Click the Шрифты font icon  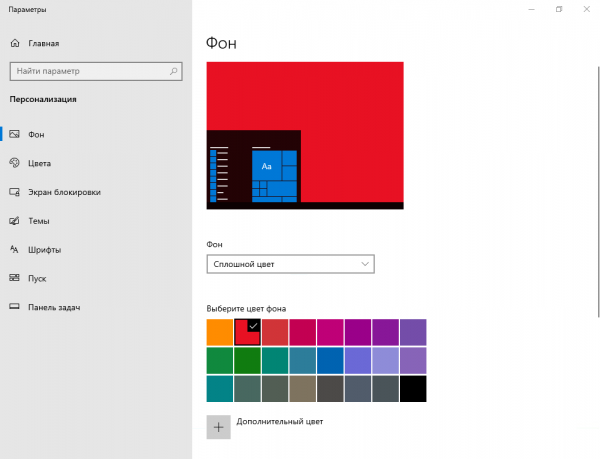click(15, 250)
